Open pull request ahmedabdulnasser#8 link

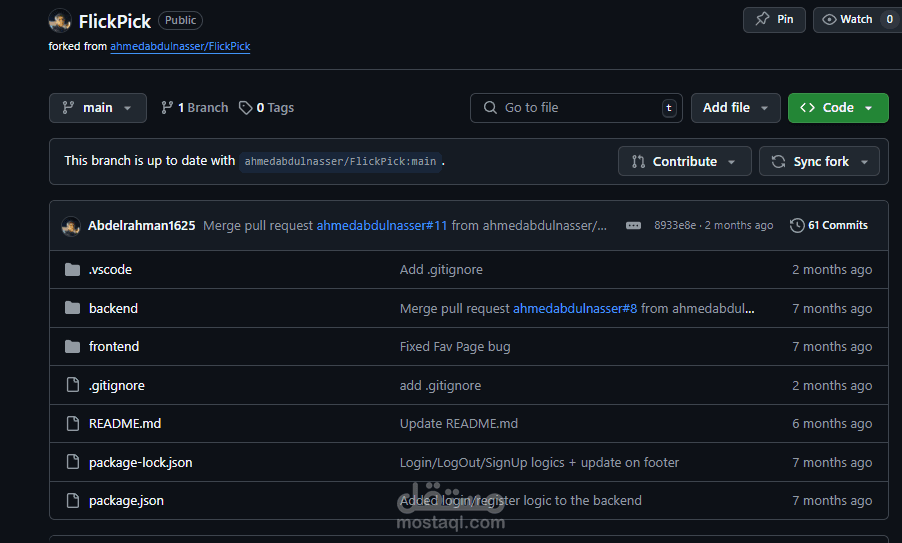(x=575, y=308)
